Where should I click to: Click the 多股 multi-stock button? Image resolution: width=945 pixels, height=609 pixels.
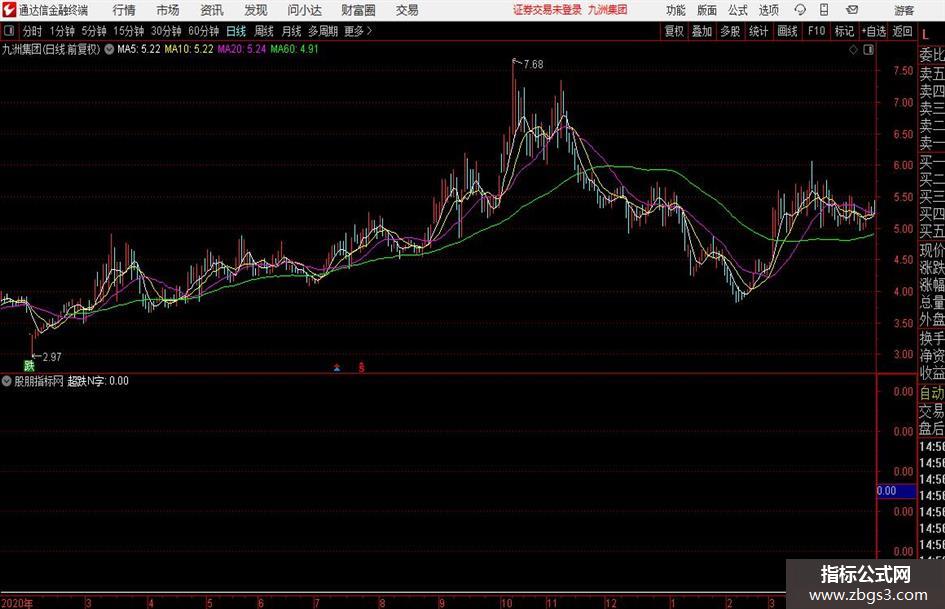(x=730, y=31)
